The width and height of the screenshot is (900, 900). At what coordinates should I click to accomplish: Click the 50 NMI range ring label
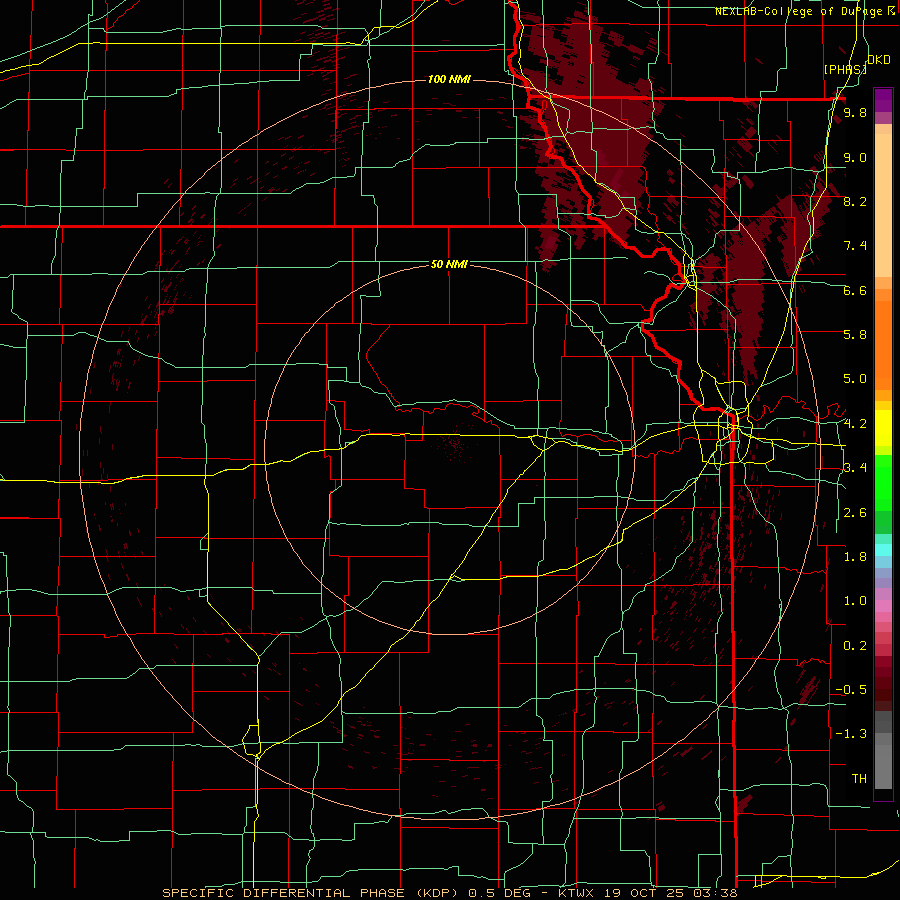449,264
